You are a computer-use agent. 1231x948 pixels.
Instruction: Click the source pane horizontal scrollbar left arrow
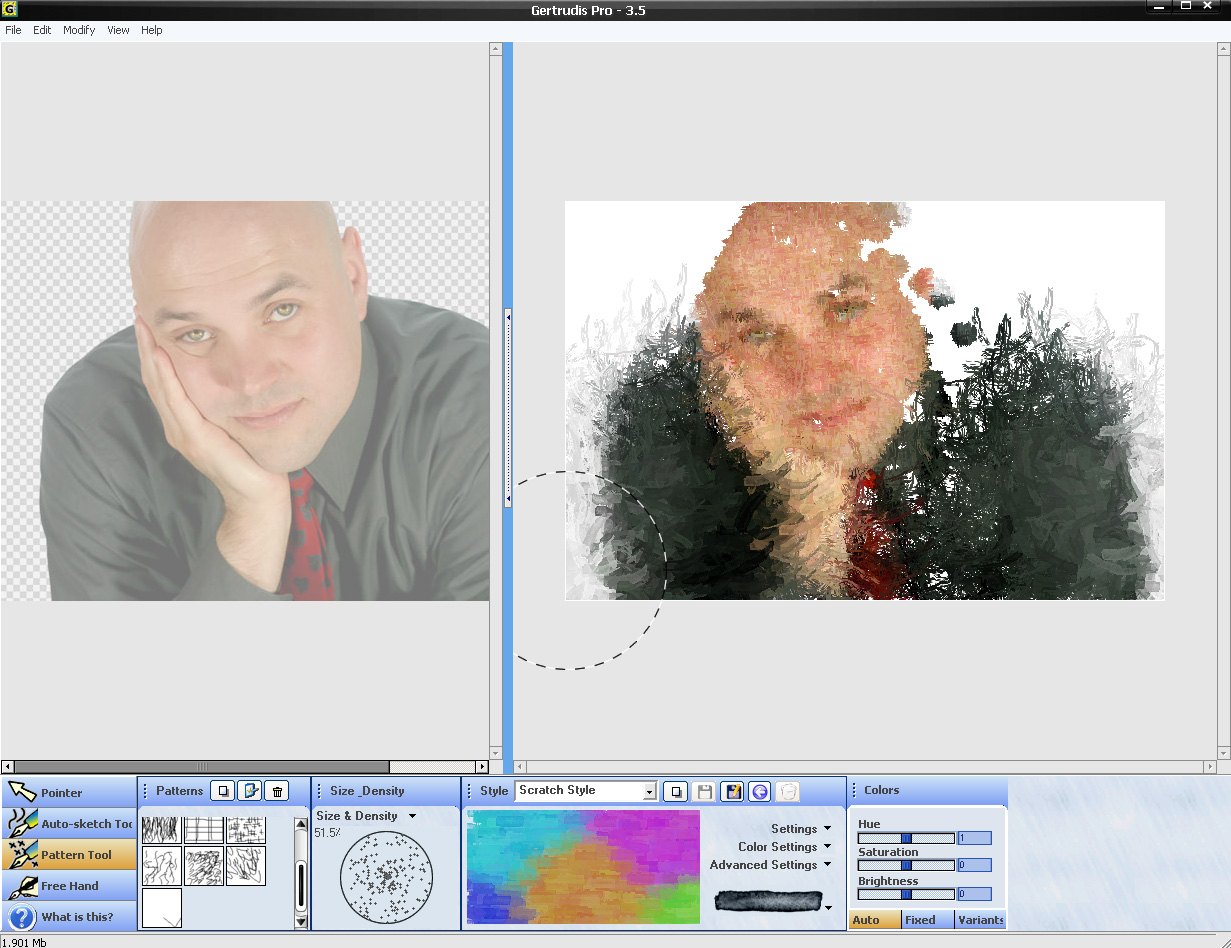coord(8,767)
